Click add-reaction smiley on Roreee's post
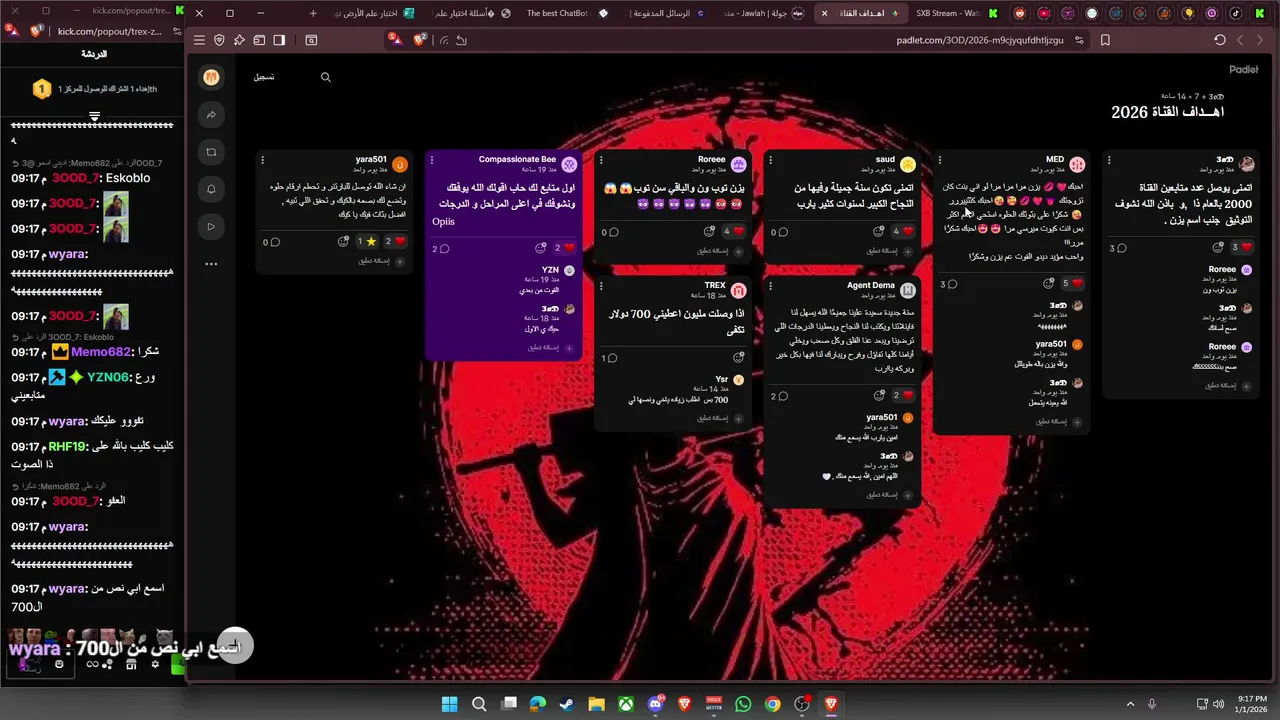 [709, 232]
